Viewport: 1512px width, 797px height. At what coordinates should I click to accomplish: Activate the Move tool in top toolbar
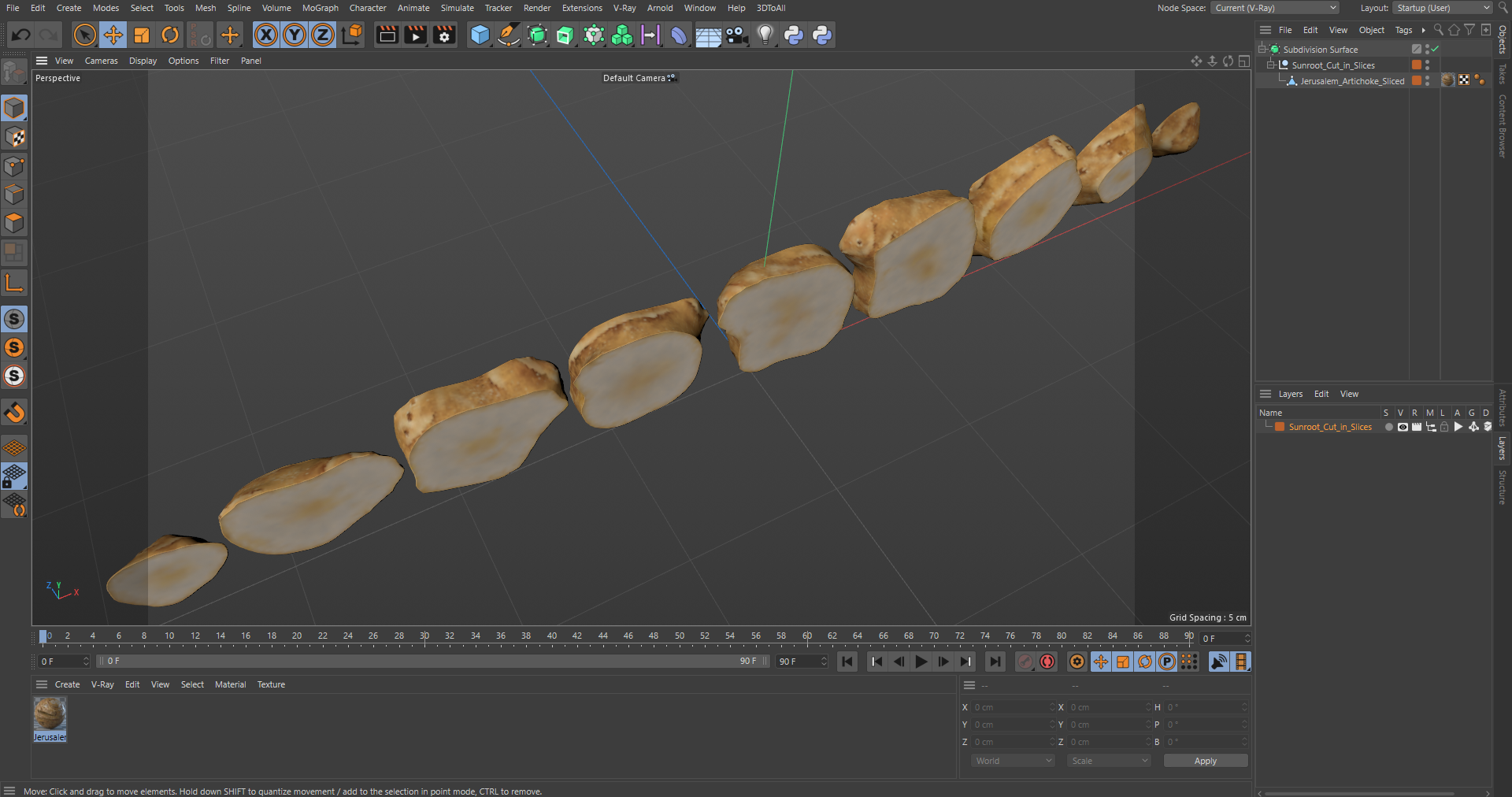coord(113,35)
